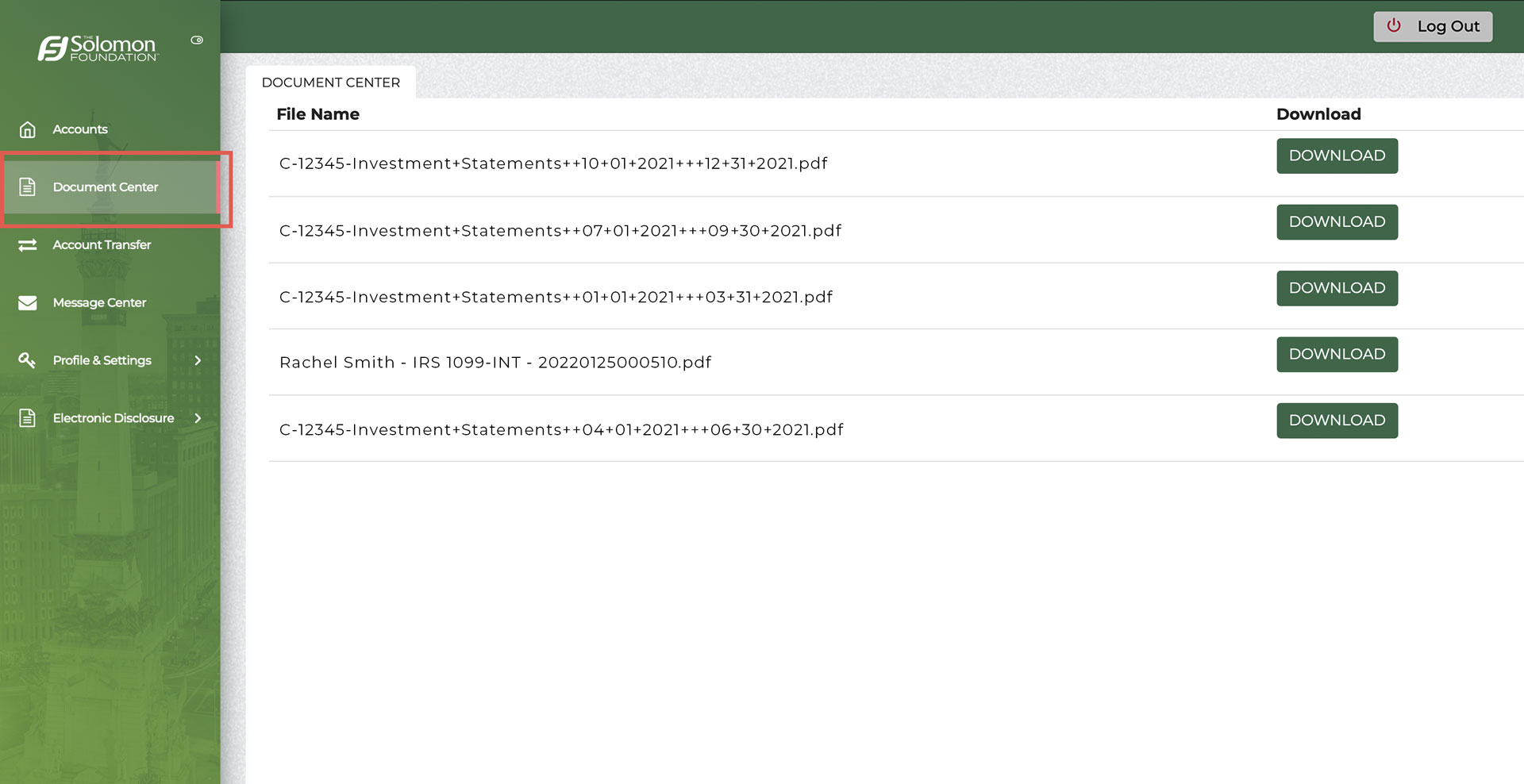1524x784 pixels.
Task: Toggle the sidebar switch next to the logo
Action: point(197,40)
